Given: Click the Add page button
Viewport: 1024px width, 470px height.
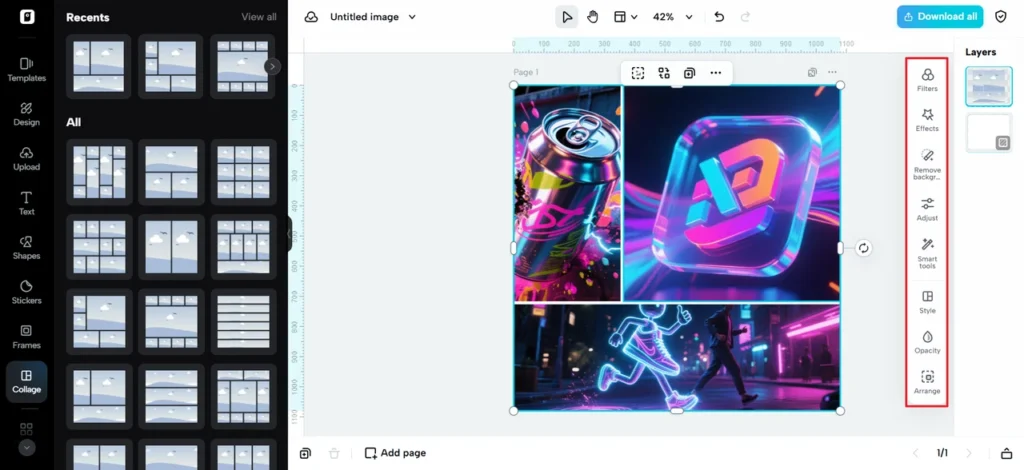Looking at the screenshot, I should click(x=395, y=453).
